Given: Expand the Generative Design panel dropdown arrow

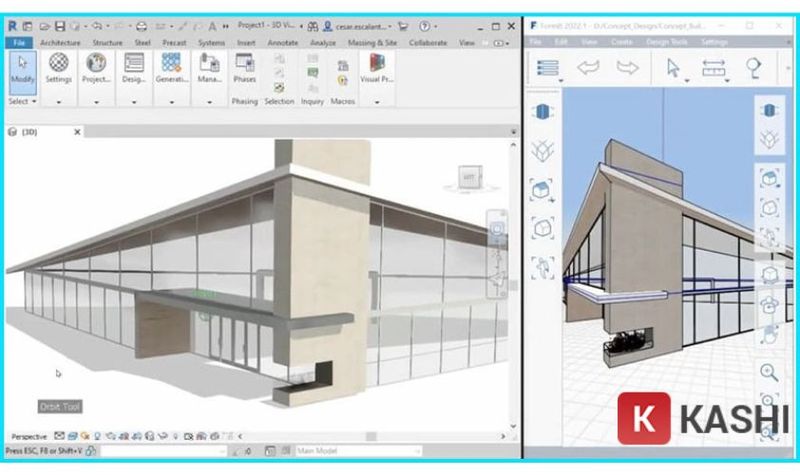Looking at the screenshot, I should point(172,102).
